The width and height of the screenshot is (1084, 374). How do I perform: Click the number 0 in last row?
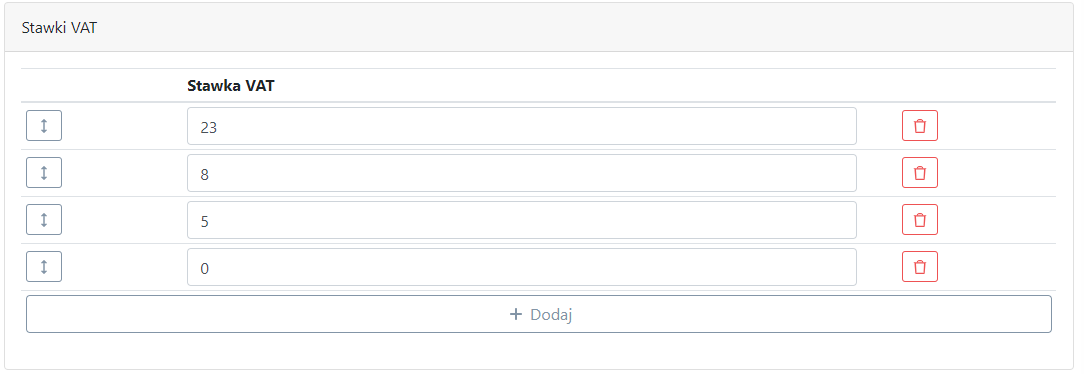click(x=205, y=268)
